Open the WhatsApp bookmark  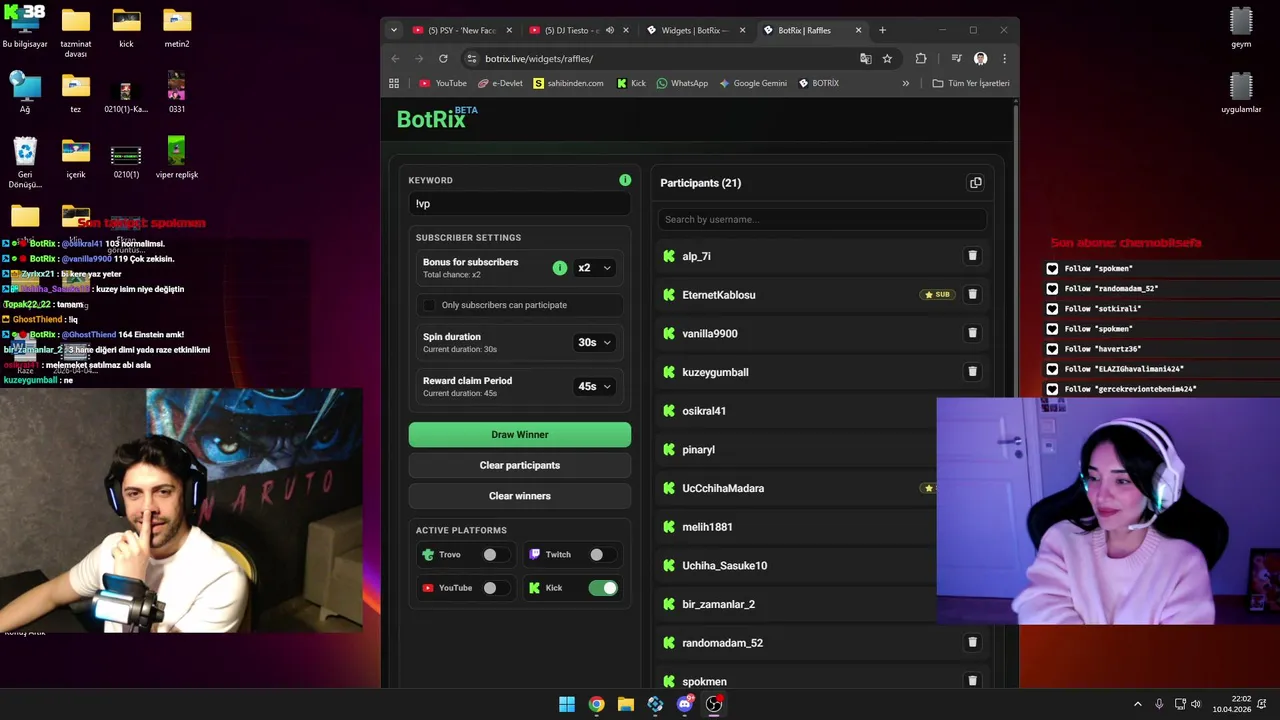[x=682, y=83]
